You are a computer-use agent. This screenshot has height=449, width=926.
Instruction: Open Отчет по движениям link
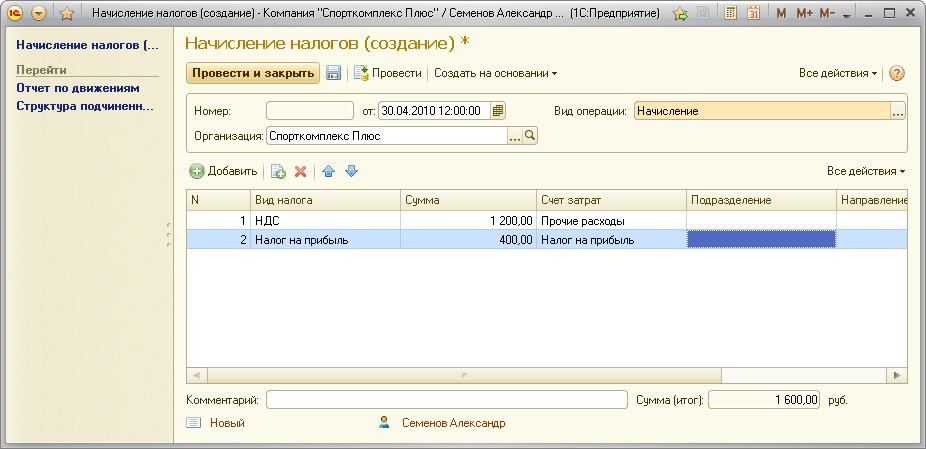coord(78,88)
